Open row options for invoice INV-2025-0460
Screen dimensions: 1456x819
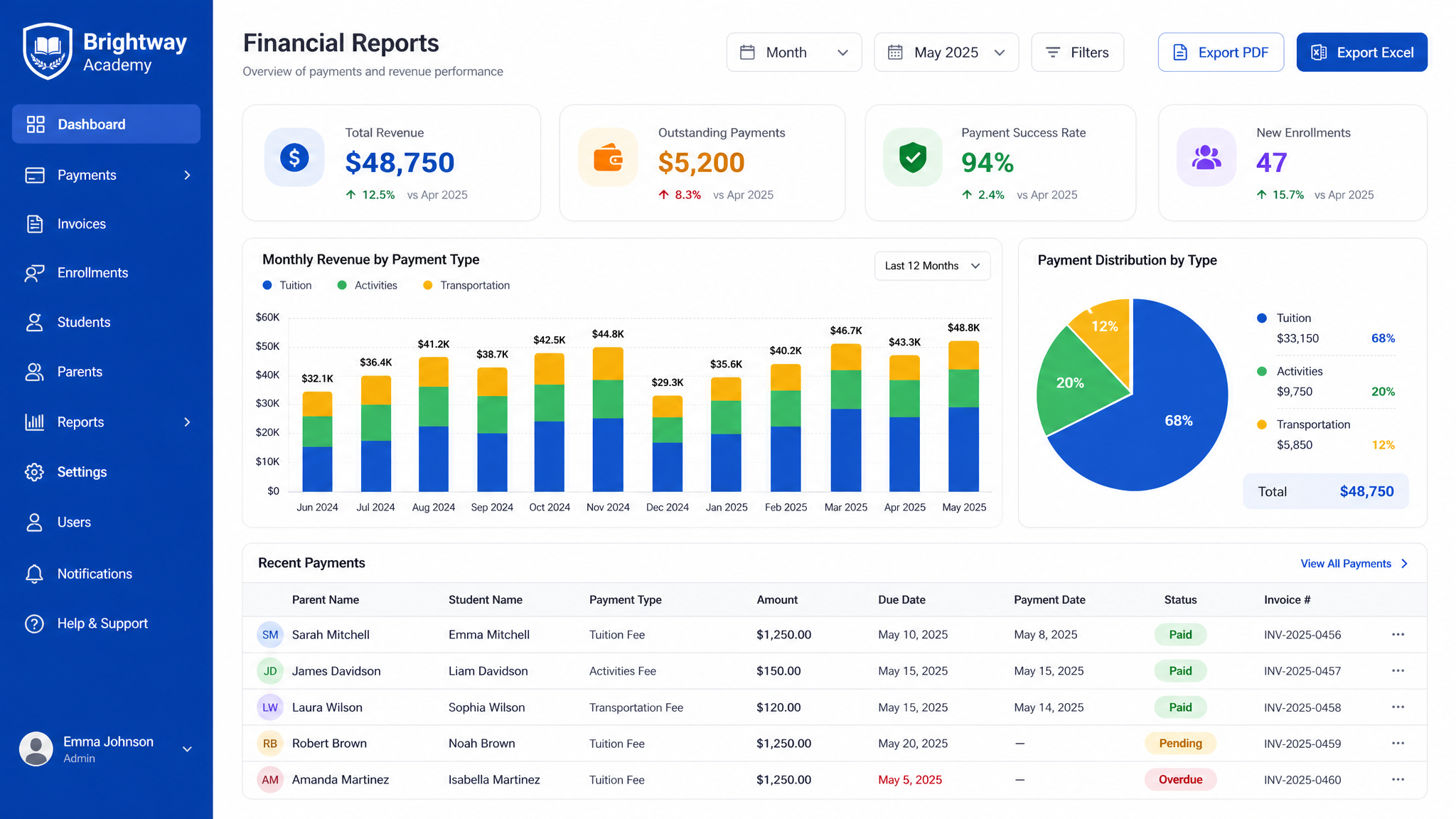pyautogui.click(x=1398, y=779)
